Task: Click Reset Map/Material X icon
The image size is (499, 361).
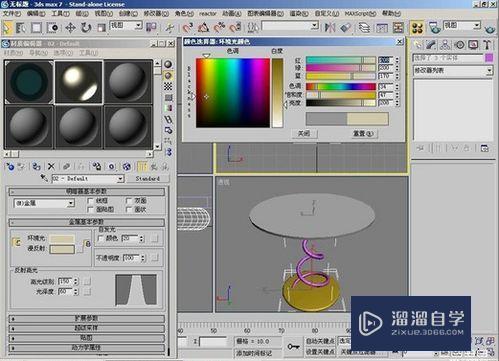Action: click(51, 166)
